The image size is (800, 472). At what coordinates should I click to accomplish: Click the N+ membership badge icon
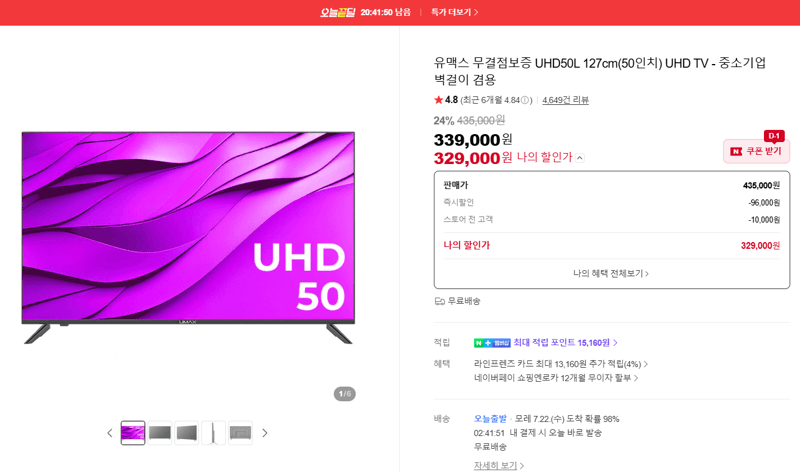tap(492, 343)
